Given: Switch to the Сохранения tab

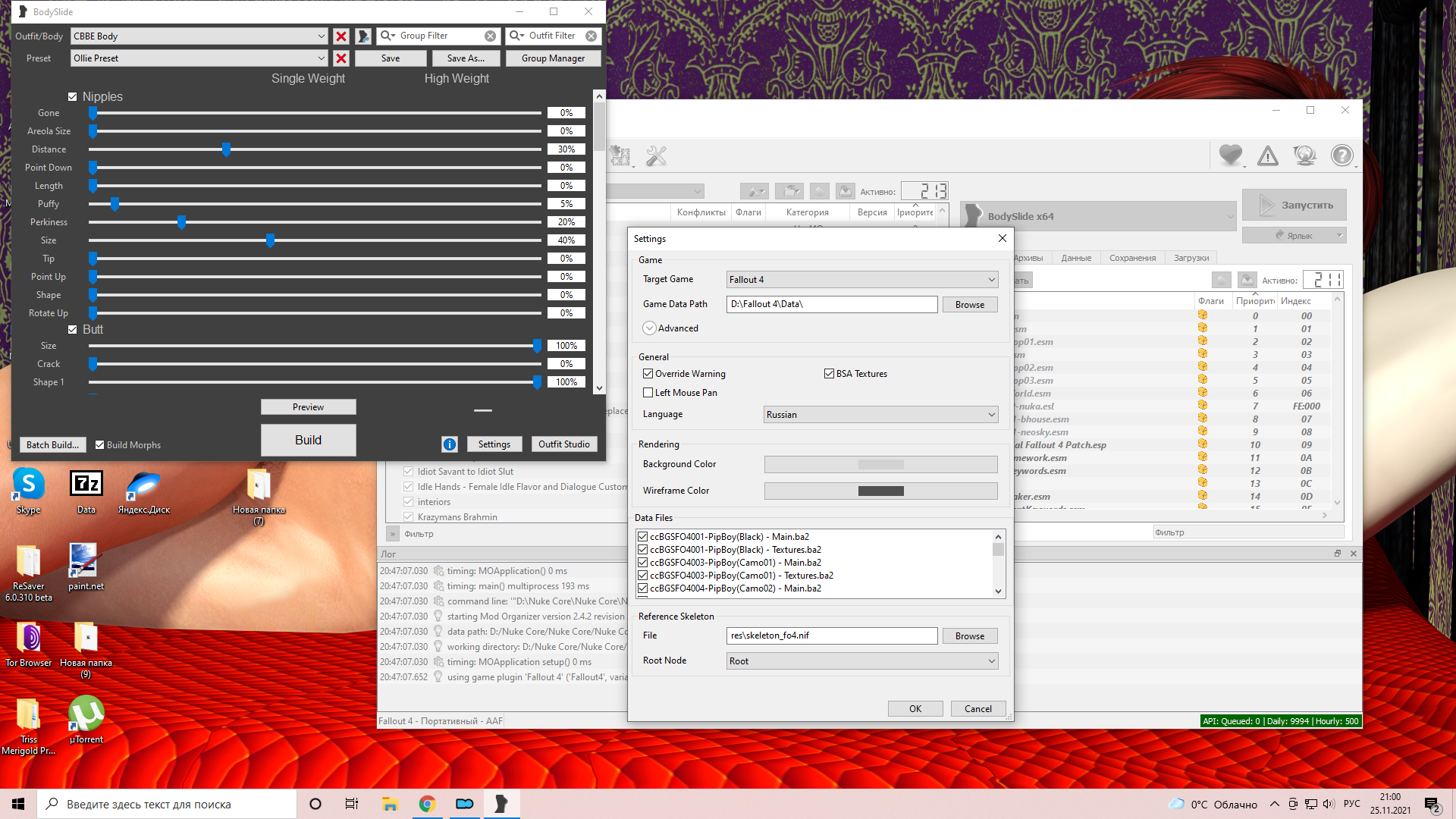Looking at the screenshot, I should [x=1132, y=258].
